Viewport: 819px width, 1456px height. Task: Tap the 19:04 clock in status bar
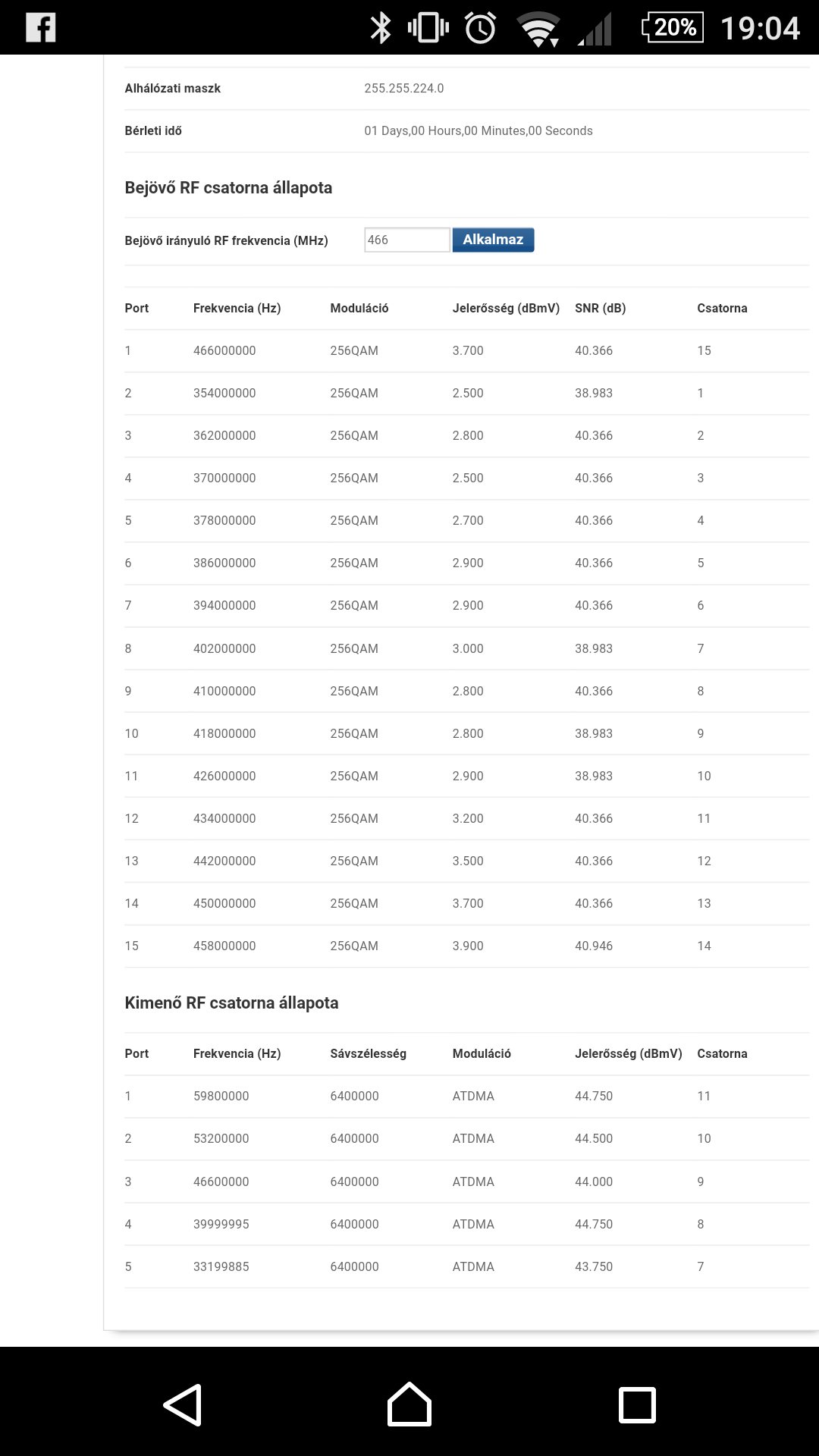[x=760, y=28]
